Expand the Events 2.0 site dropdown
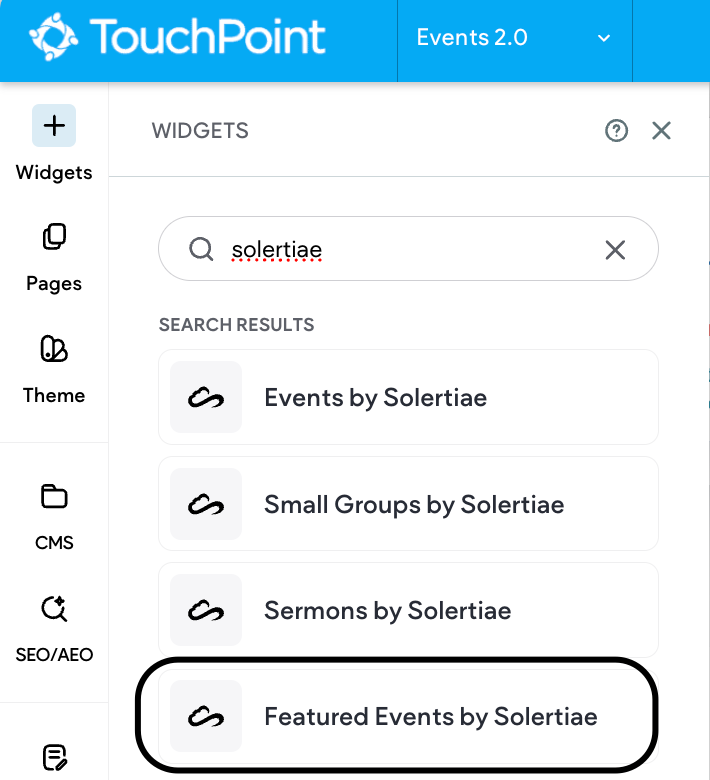Image resolution: width=710 pixels, height=780 pixels. click(513, 38)
